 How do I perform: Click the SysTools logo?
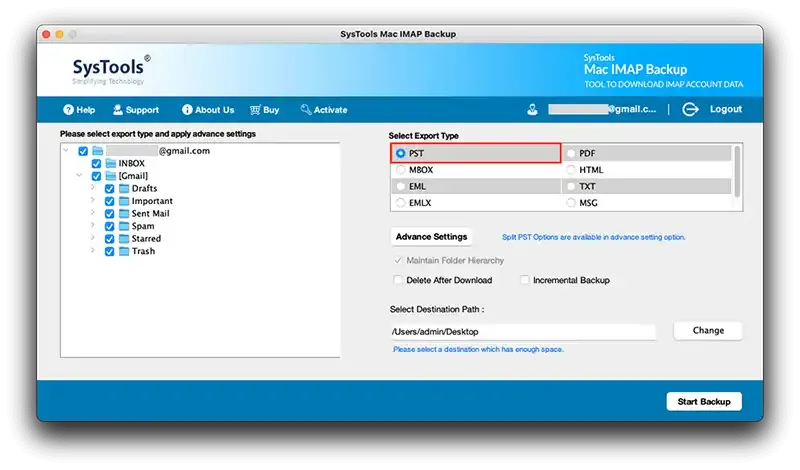(111, 70)
